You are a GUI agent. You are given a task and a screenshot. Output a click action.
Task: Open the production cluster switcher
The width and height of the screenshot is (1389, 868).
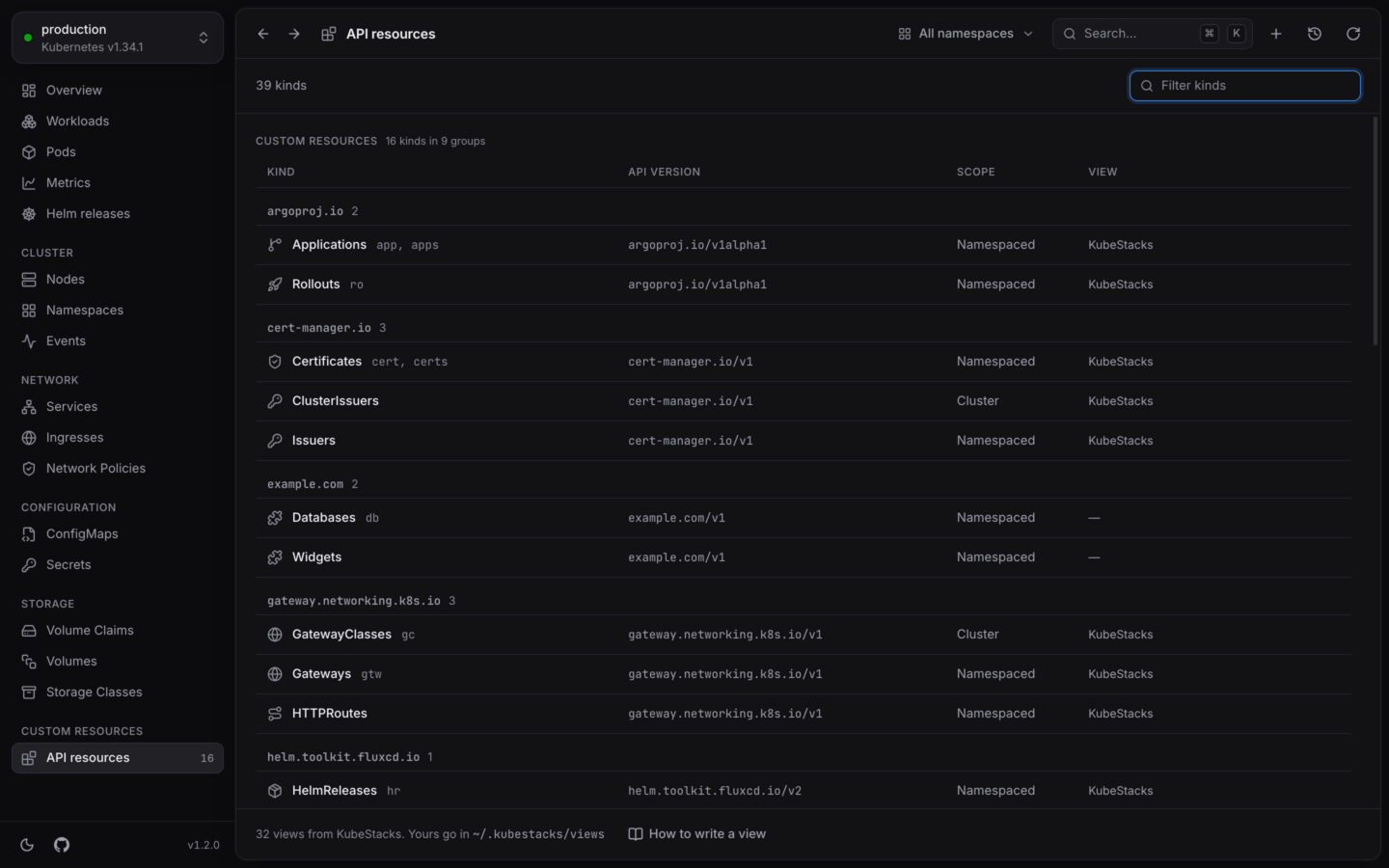(118, 38)
